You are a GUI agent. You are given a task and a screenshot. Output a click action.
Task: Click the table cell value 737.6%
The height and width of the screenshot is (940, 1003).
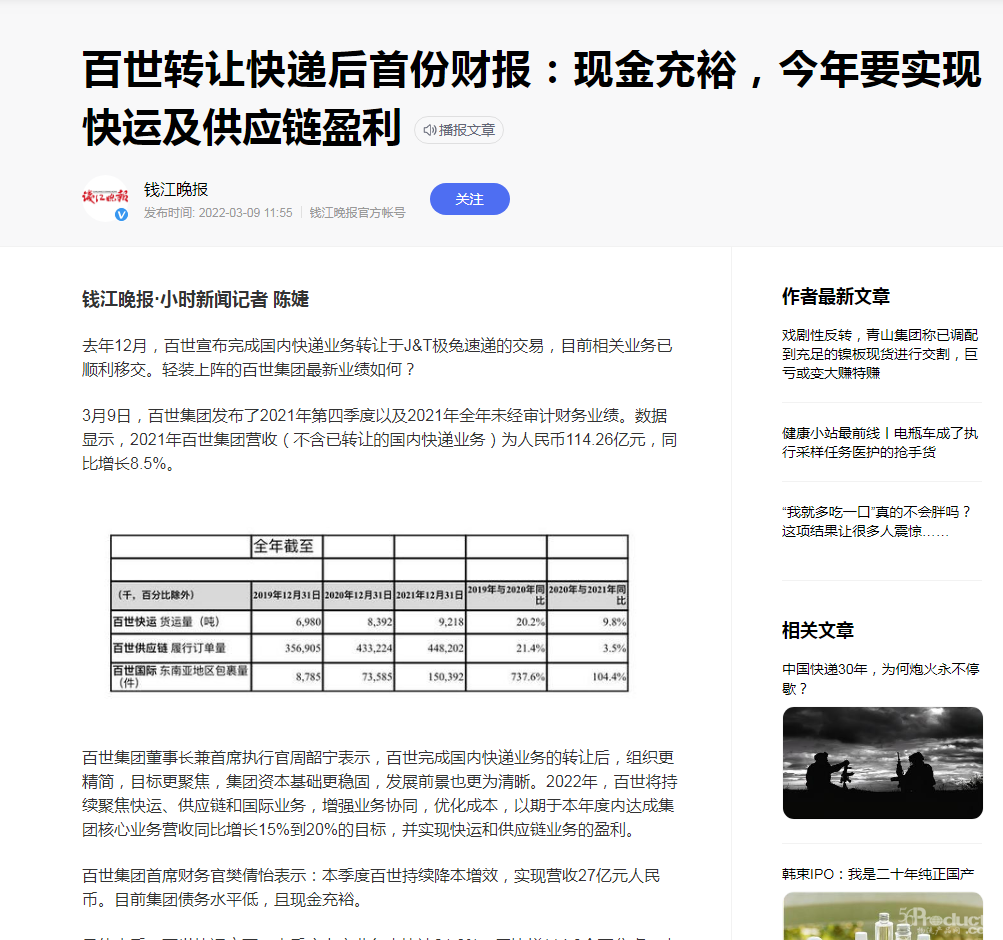click(x=506, y=677)
